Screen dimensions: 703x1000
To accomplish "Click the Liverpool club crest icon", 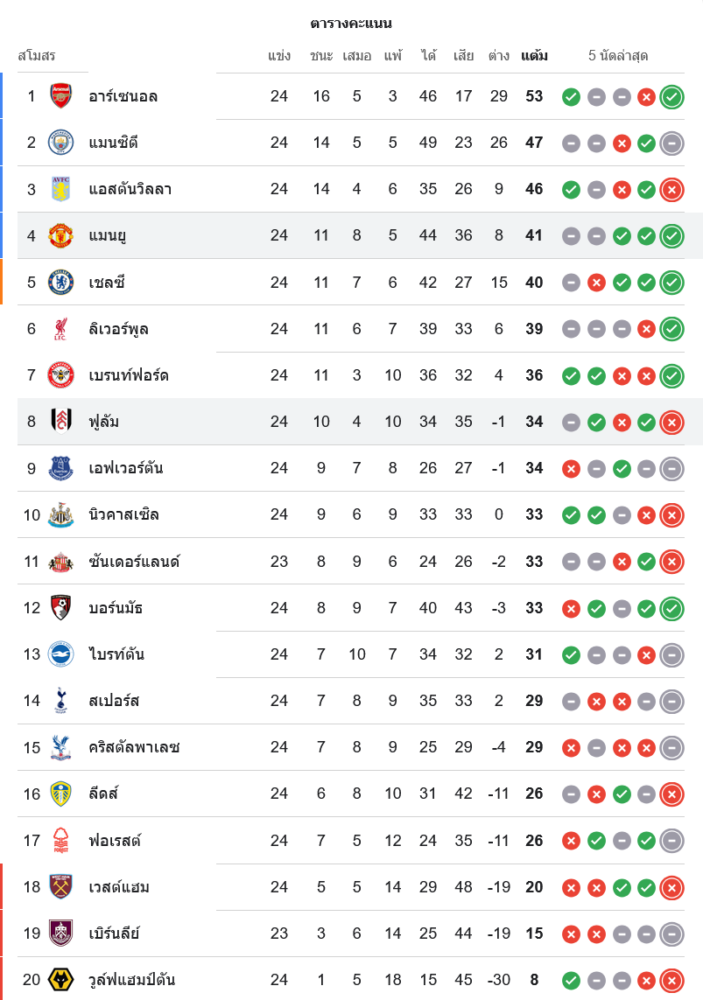I will [x=61, y=328].
